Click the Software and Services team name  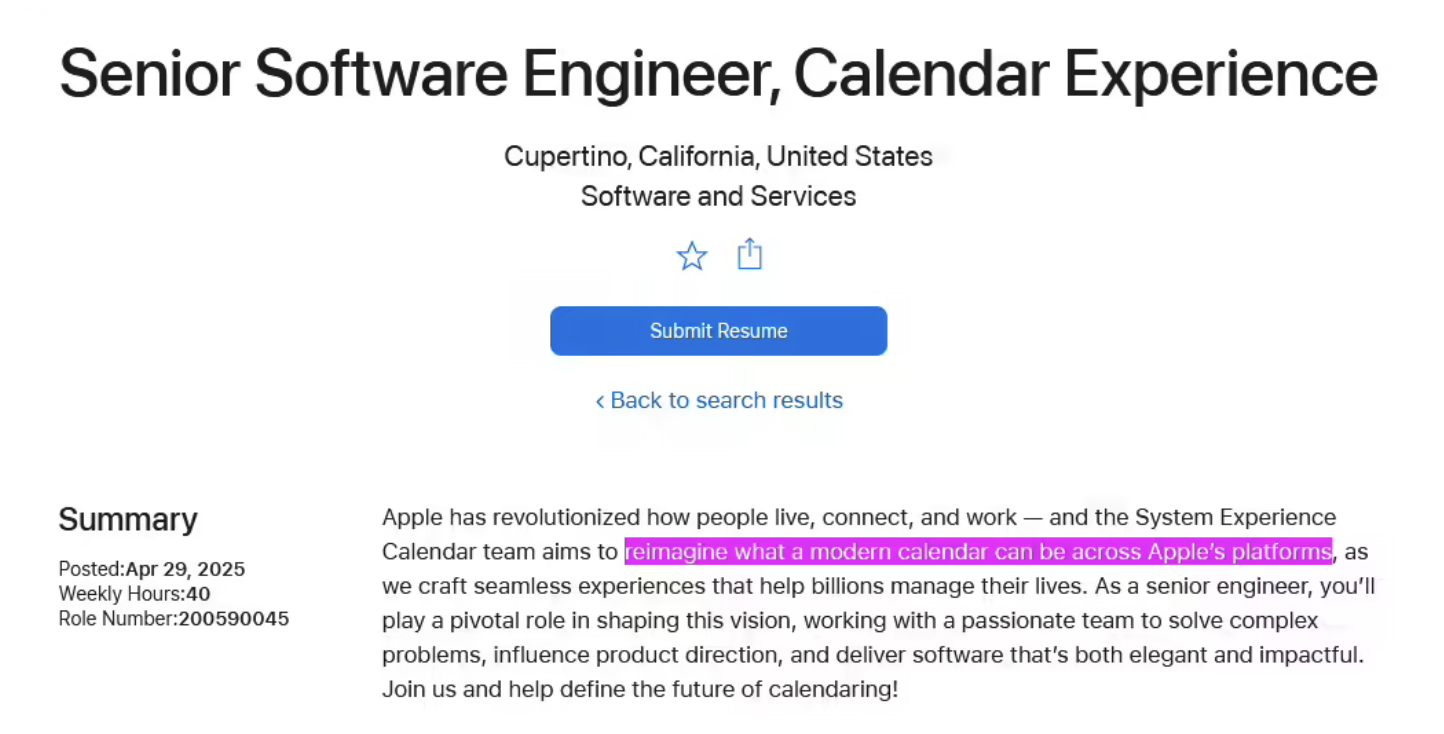[718, 196]
